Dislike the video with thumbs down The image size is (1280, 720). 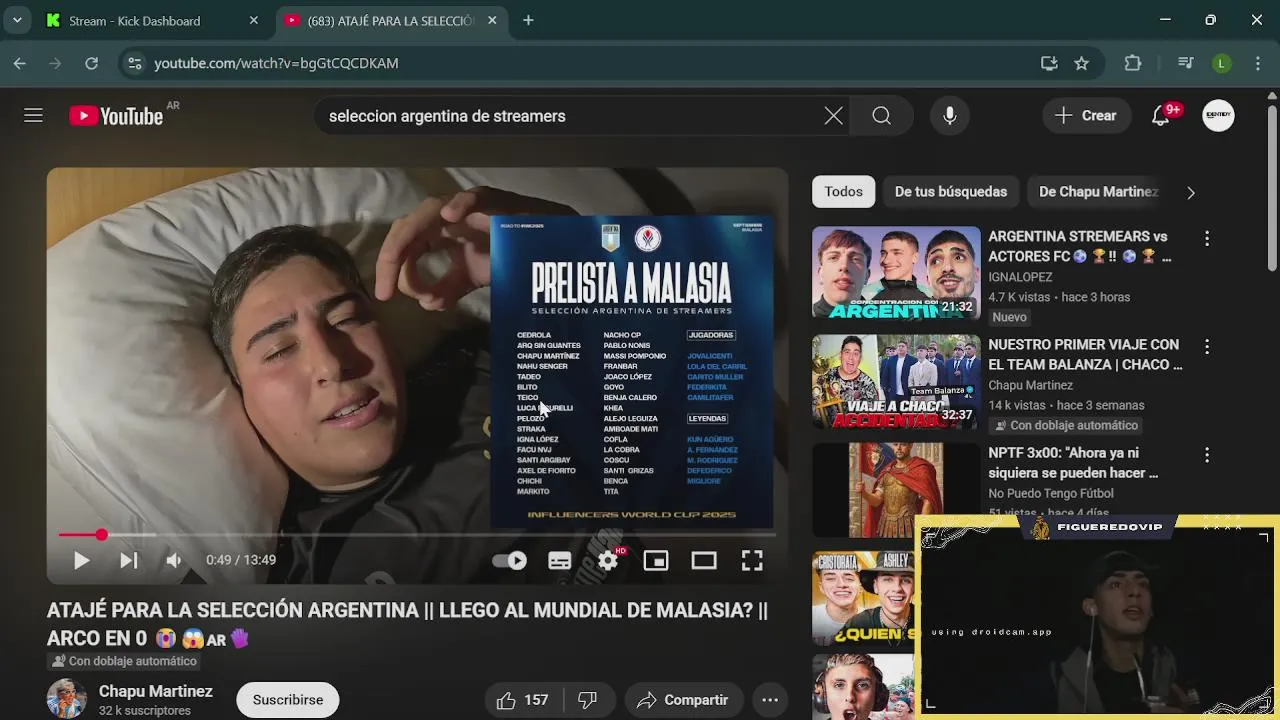click(588, 700)
